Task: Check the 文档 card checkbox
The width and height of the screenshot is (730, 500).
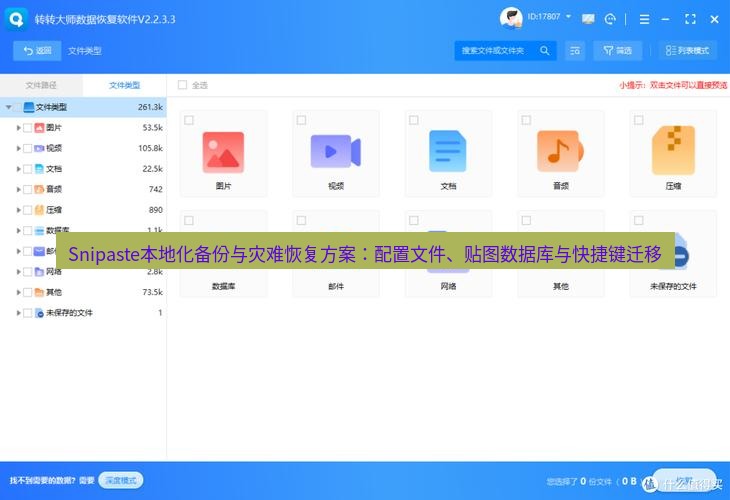Action: [x=413, y=120]
